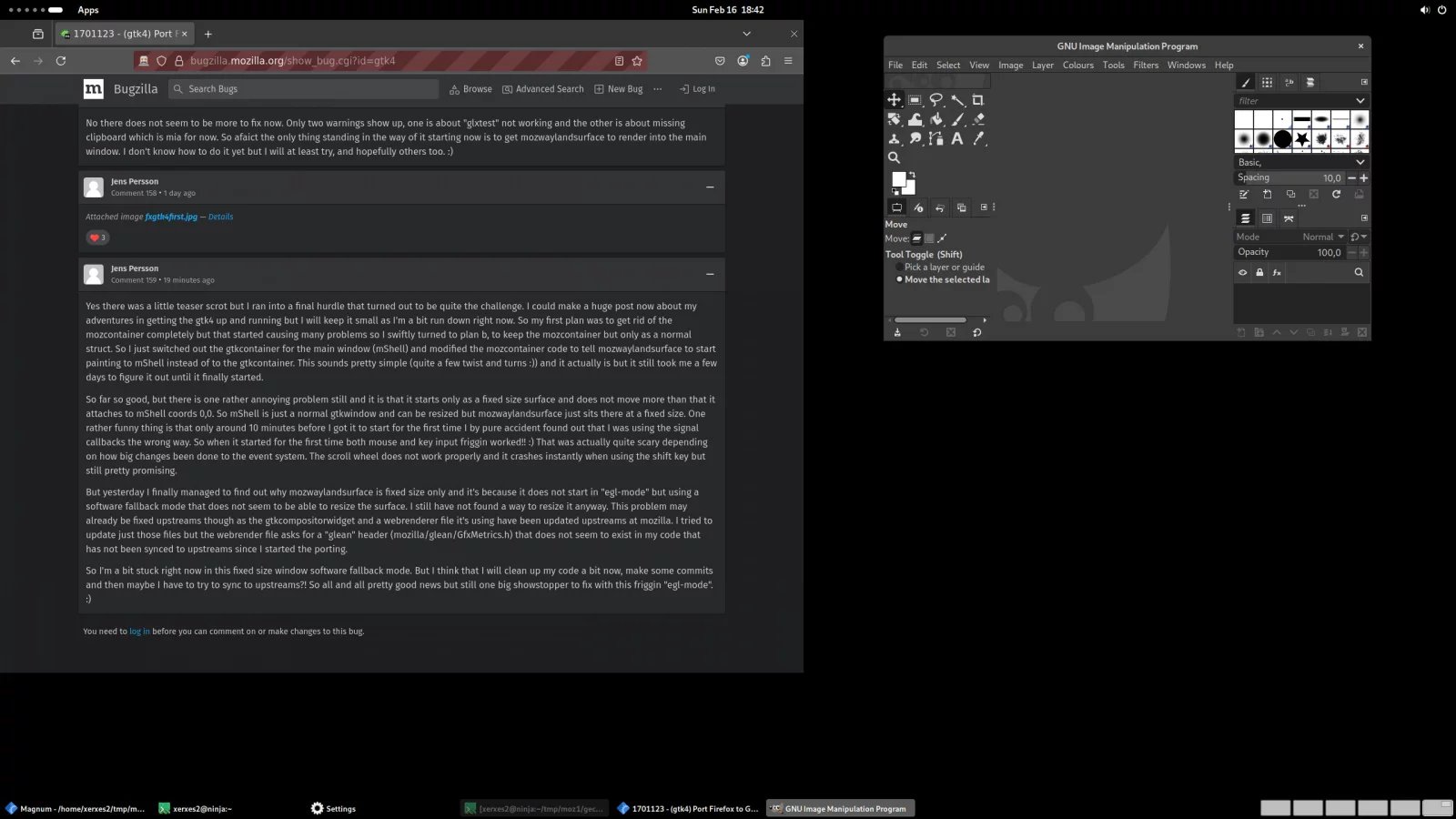Select the Paths tool
The image size is (1456, 819).
[x=935, y=138]
